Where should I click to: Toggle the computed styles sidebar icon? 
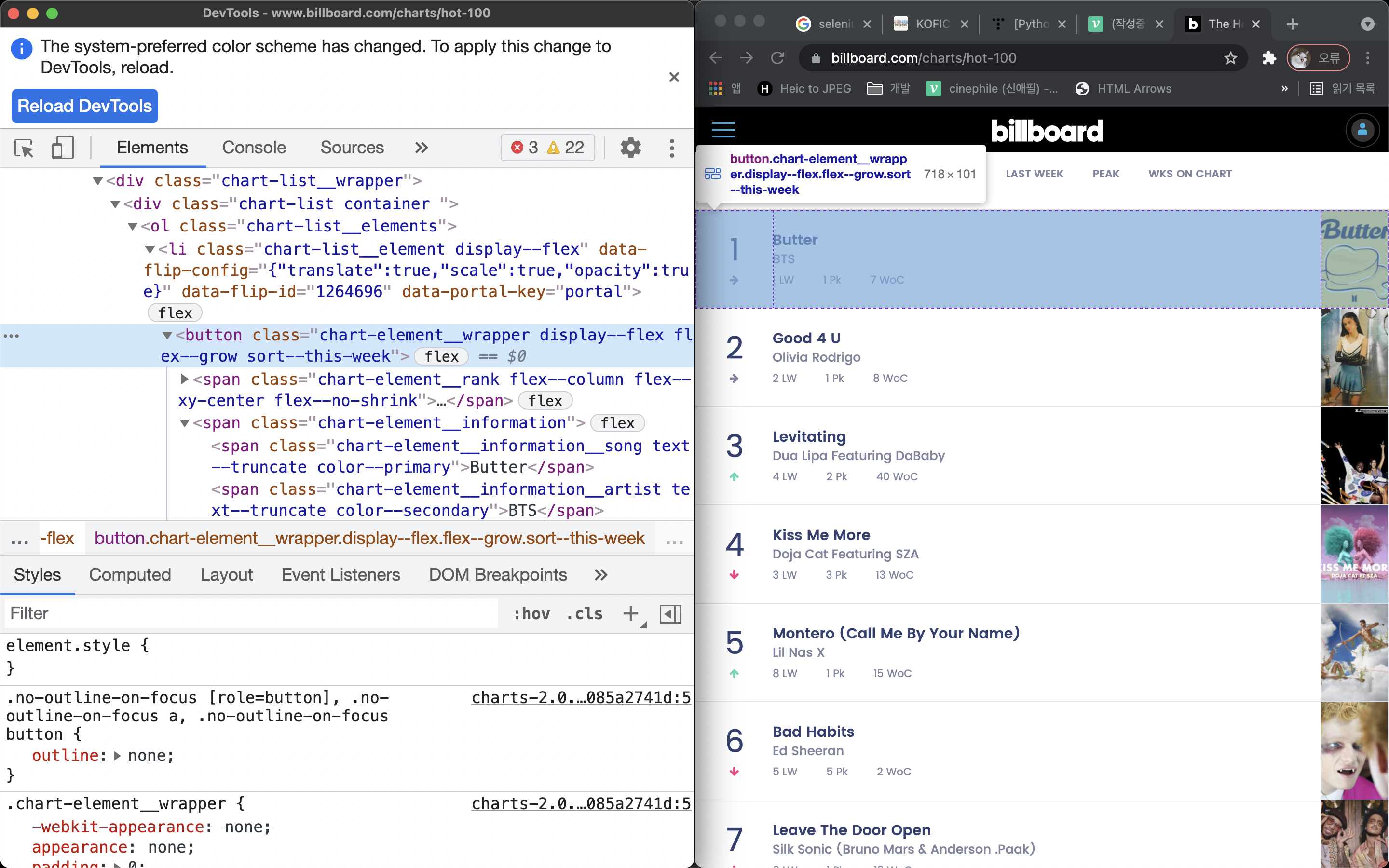click(670, 614)
